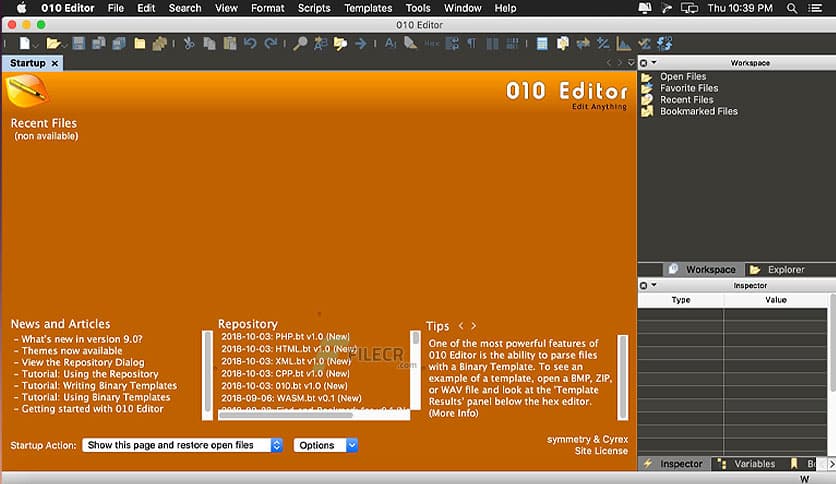Open macOS Spotlight search icon
The height and width of the screenshot is (484, 836).
(x=792, y=8)
